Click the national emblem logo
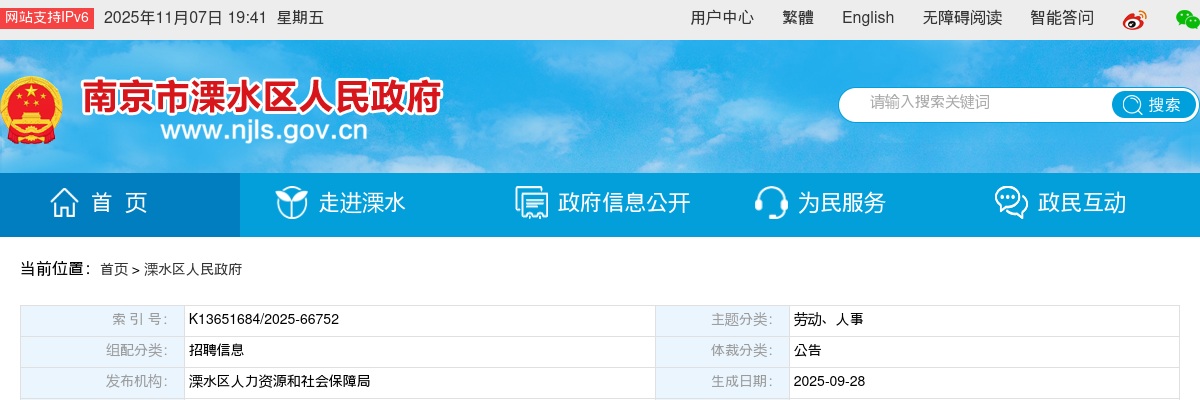 coord(30,110)
